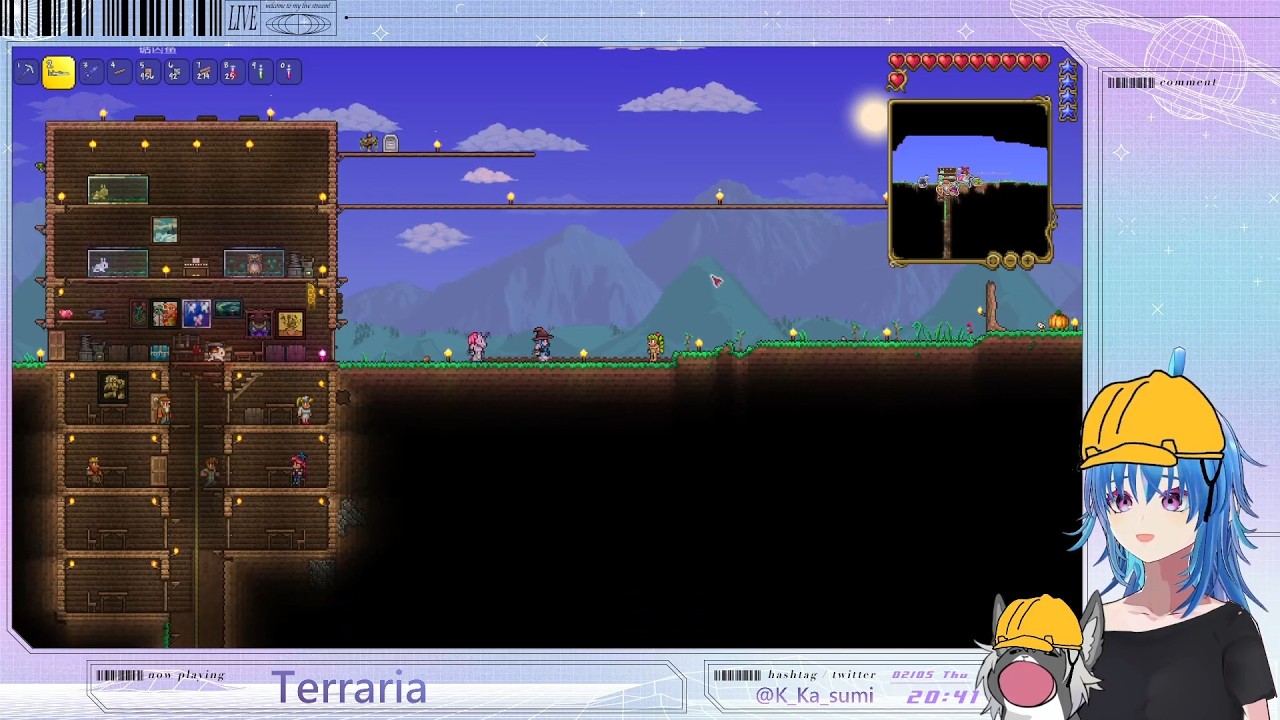Click the pumpkin on the right hill
Viewport: 1280px width, 720px height.
tap(1058, 321)
